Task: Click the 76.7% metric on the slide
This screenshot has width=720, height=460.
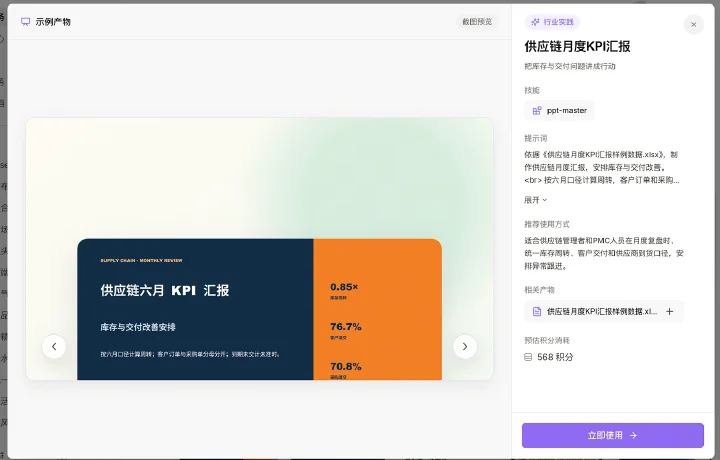Action: [x=346, y=327]
